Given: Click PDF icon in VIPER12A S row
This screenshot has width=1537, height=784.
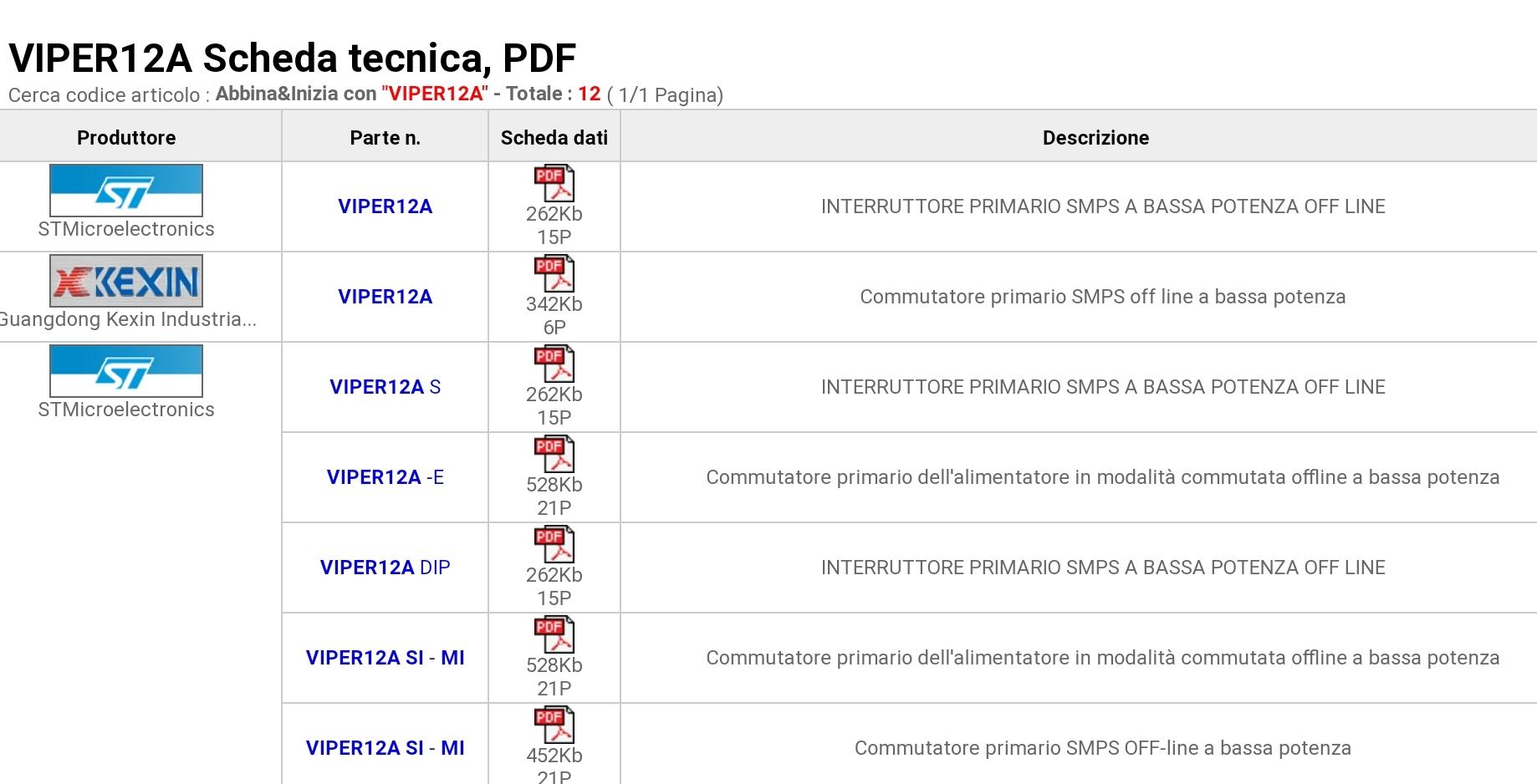Looking at the screenshot, I should pos(554,364).
